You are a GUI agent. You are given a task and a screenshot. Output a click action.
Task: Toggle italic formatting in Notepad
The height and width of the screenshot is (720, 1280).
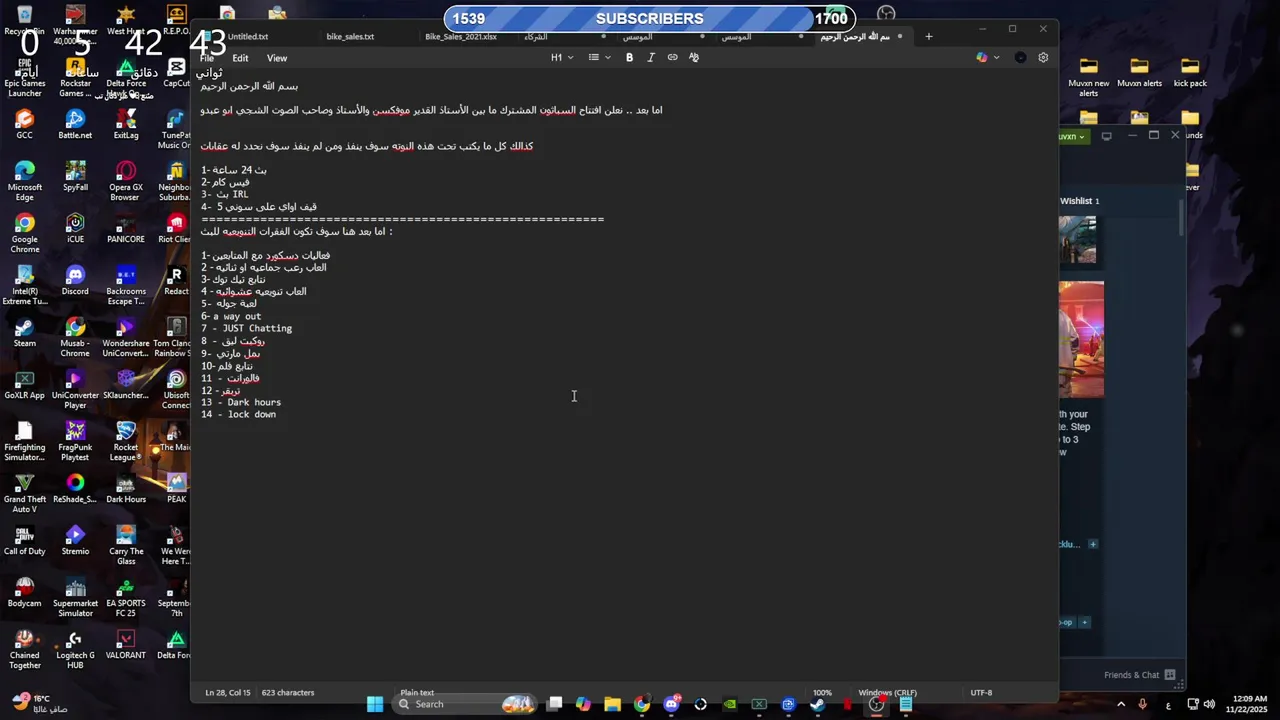651,58
